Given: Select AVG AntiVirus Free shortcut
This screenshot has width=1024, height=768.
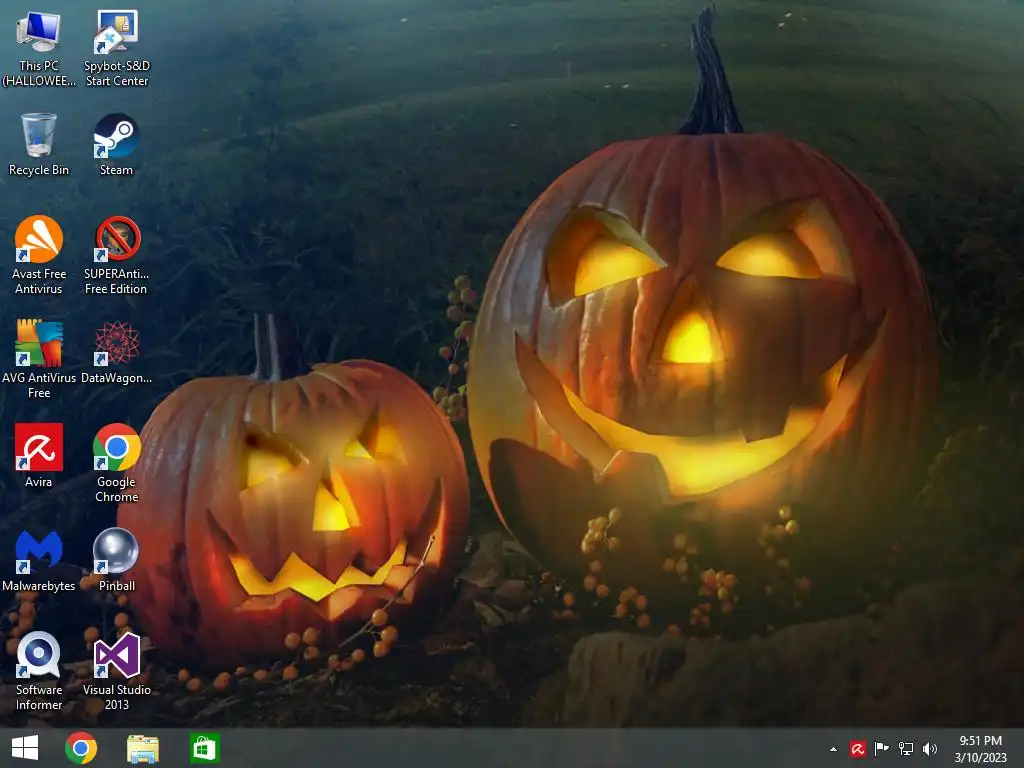Looking at the screenshot, I should click(39, 359).
